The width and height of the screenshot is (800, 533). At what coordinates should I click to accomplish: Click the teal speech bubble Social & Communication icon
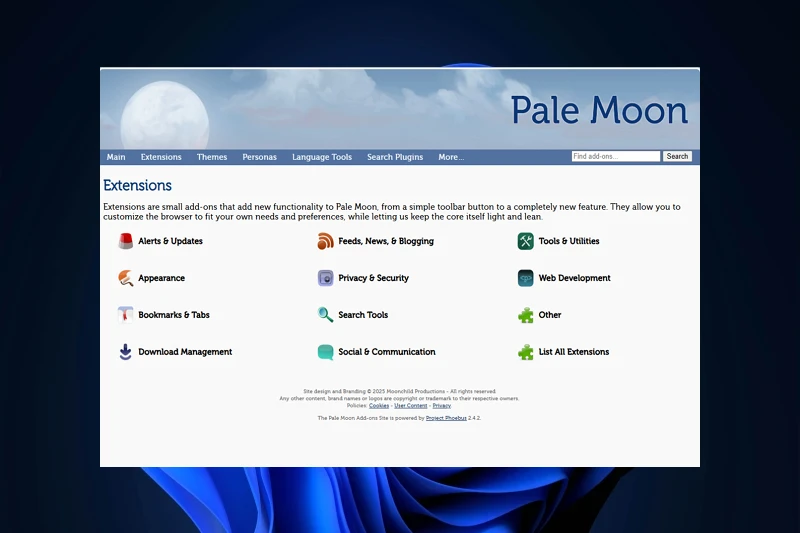[x=326, y=352]
